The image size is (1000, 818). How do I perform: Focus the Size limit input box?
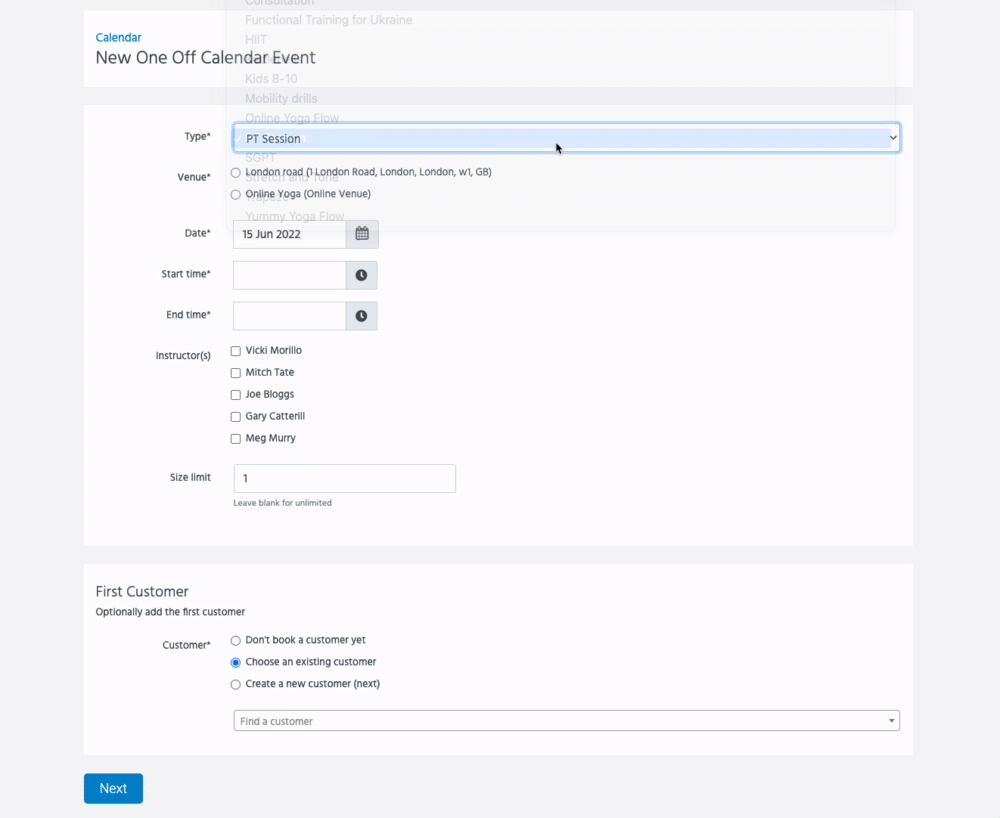[x=344, y=479]
